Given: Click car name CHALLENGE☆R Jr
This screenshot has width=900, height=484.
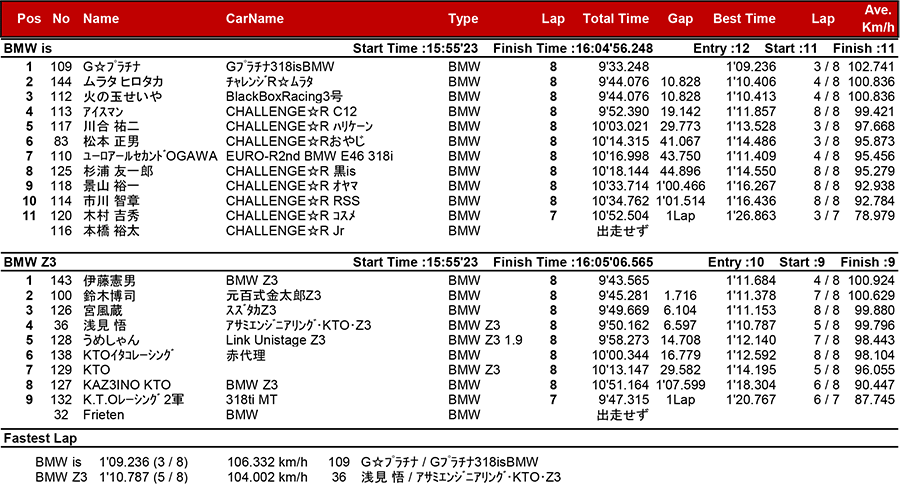Looking at the screenshot, I should 285,231.
